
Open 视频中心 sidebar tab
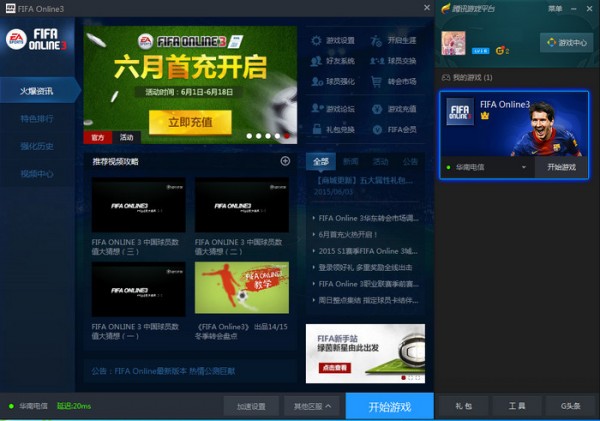37,174
